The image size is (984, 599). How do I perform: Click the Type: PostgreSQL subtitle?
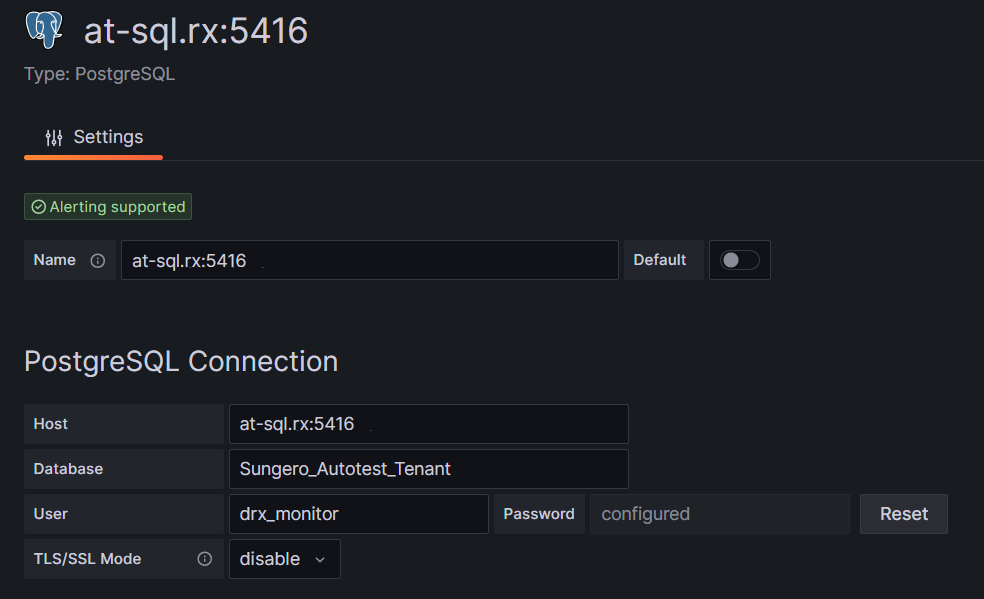100,74
